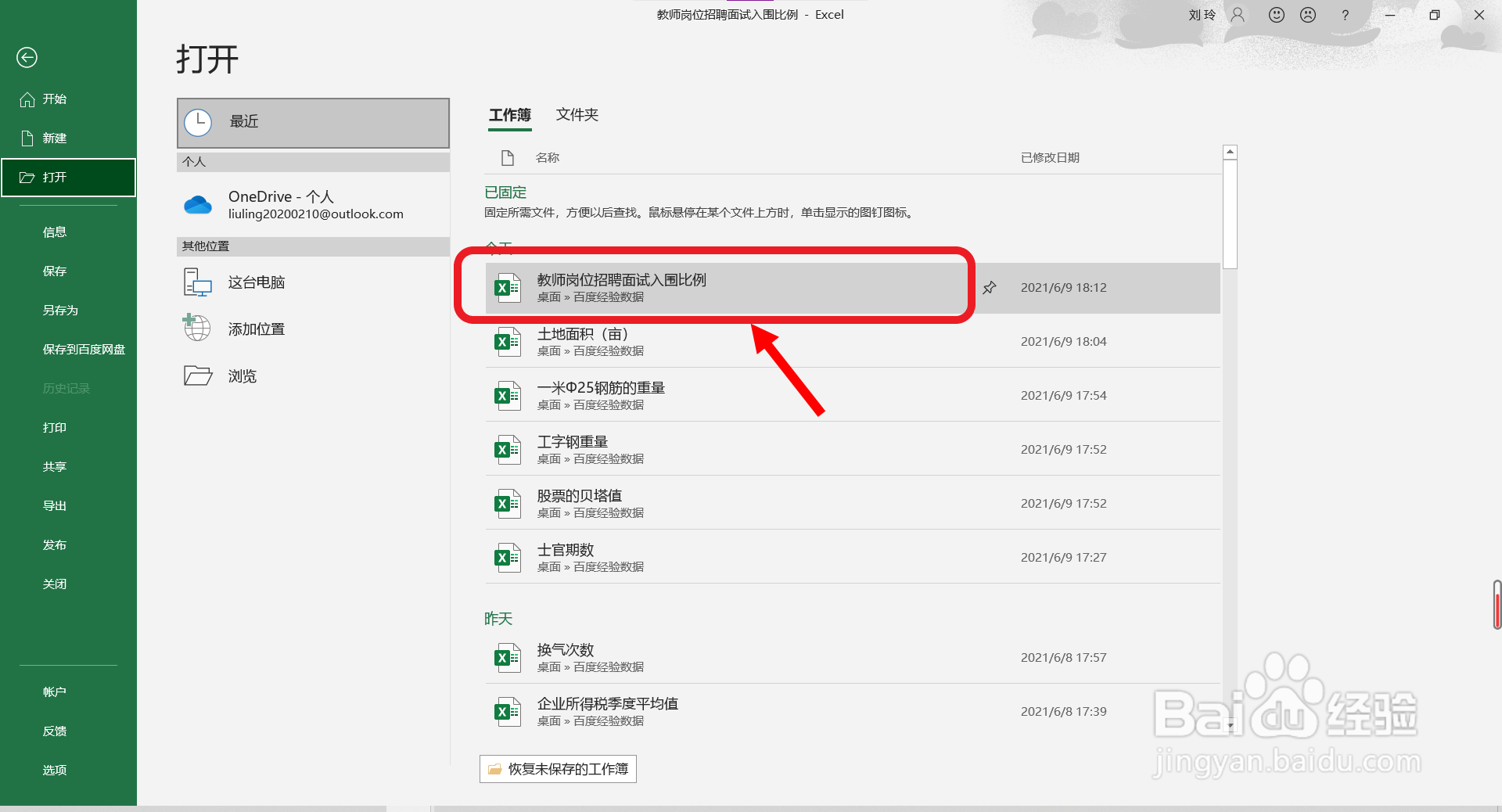1502x812 pixels.
Task: Click the back arrow circle icon
Action: tap(27, 57)
